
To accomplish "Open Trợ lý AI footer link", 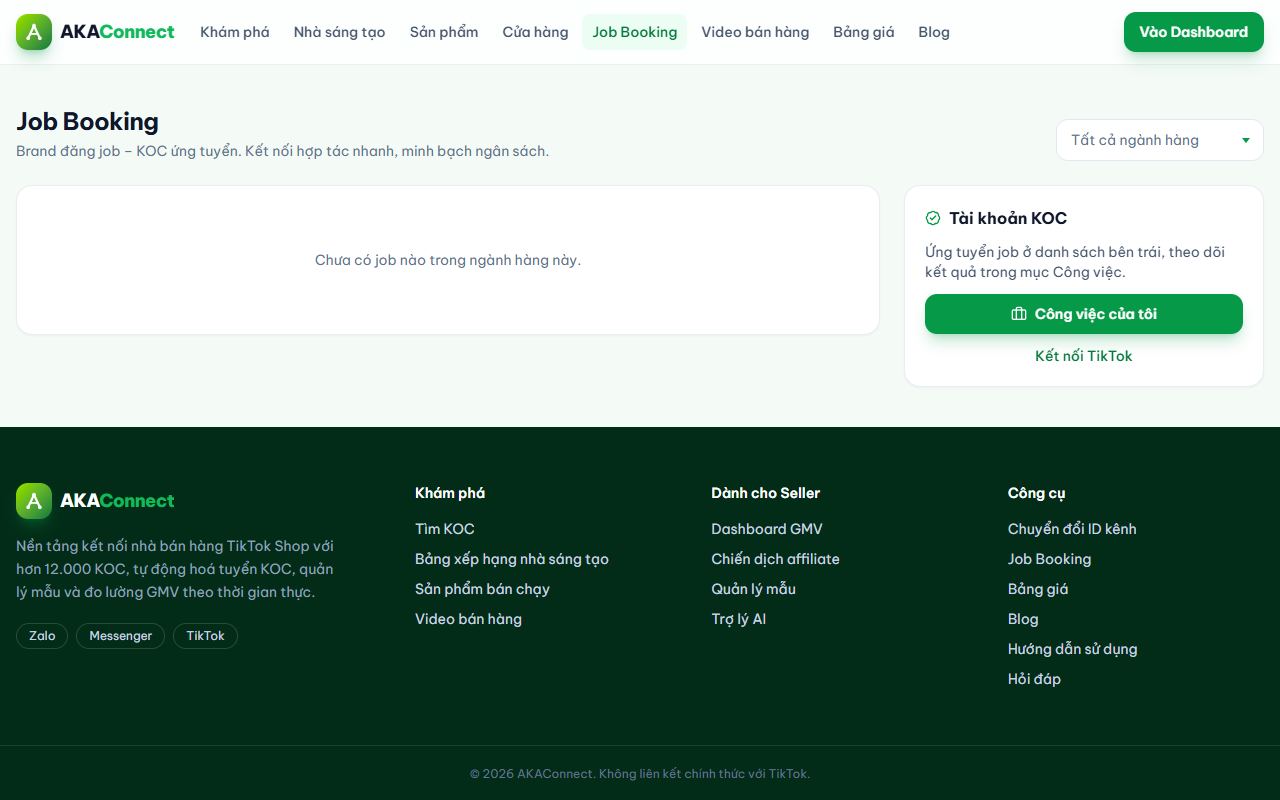I will (x=739, y=619).
